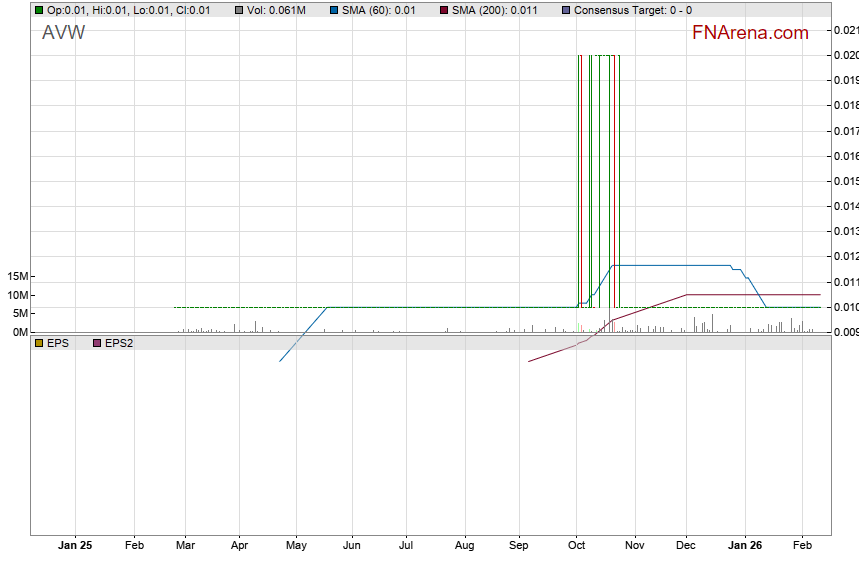Click the Oct date axis label

577,546
